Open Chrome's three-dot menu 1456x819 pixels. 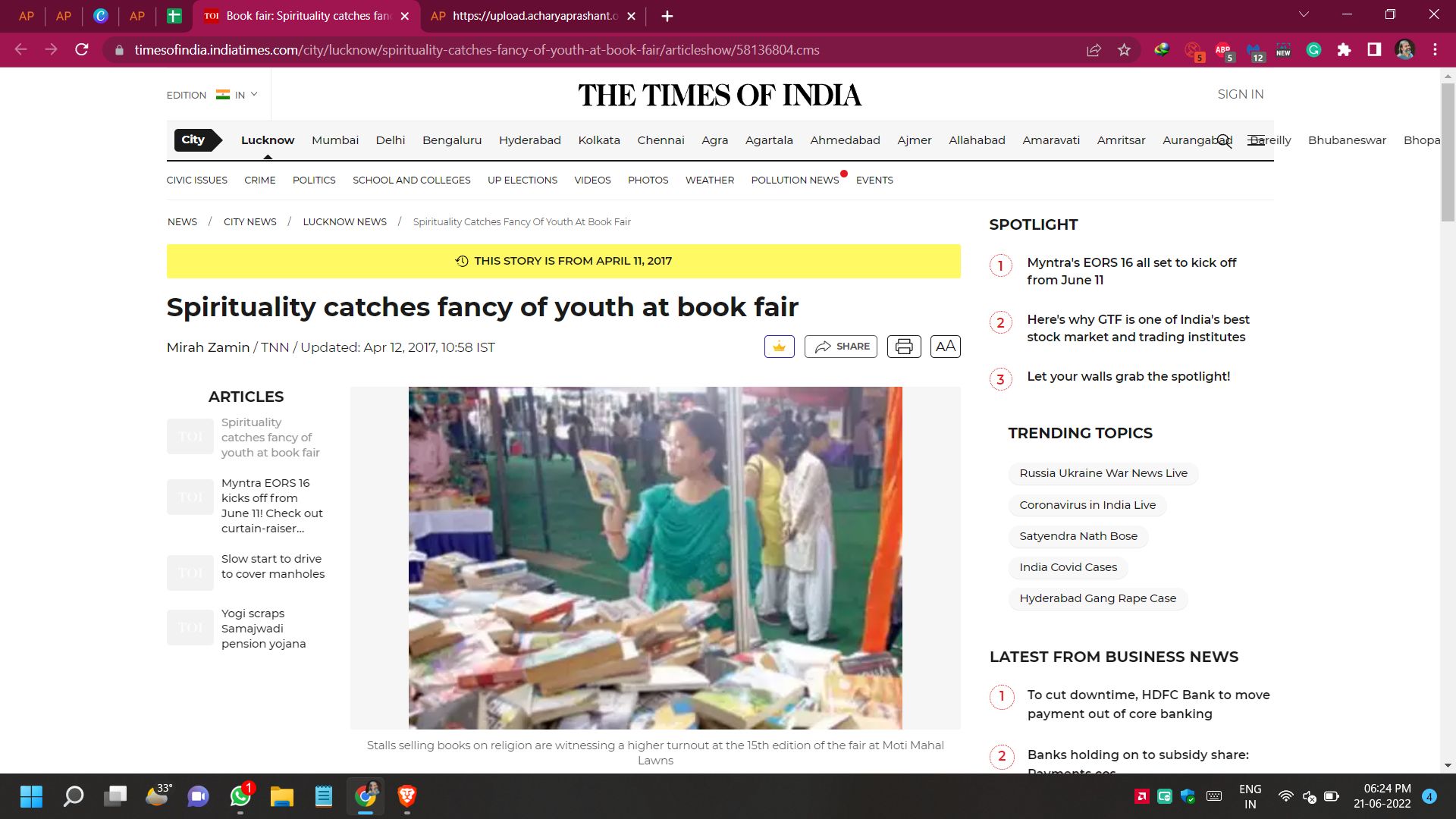point(1435,50)
